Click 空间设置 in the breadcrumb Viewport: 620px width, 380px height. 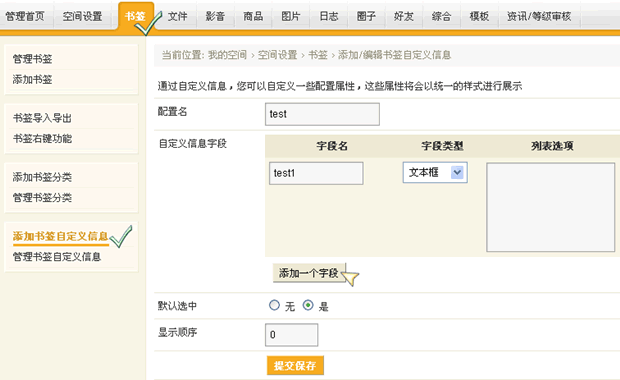pos(278,55)
